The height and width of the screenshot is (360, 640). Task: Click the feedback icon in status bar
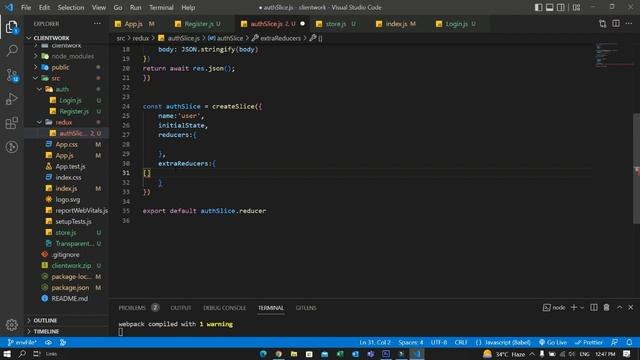click(x=614, y=342)
